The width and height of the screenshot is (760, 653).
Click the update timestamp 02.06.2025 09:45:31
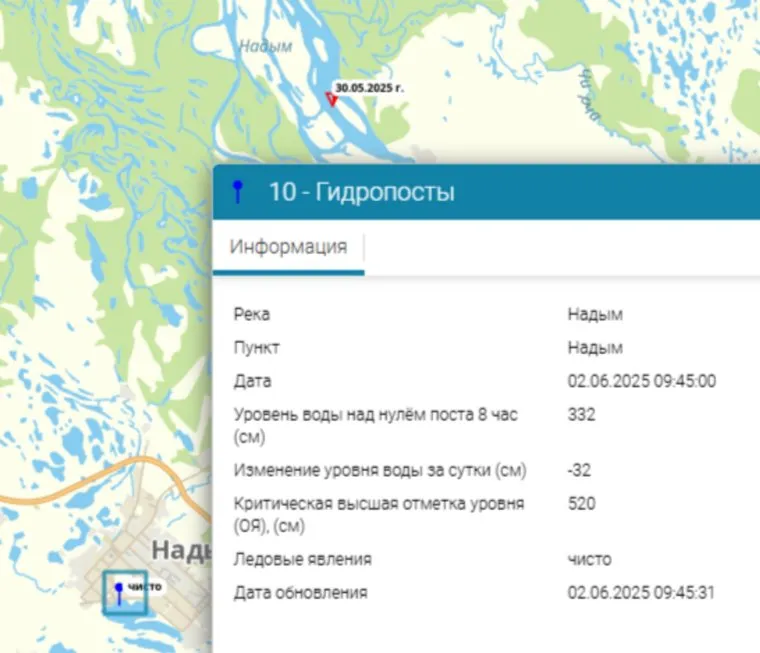[641, 593]
